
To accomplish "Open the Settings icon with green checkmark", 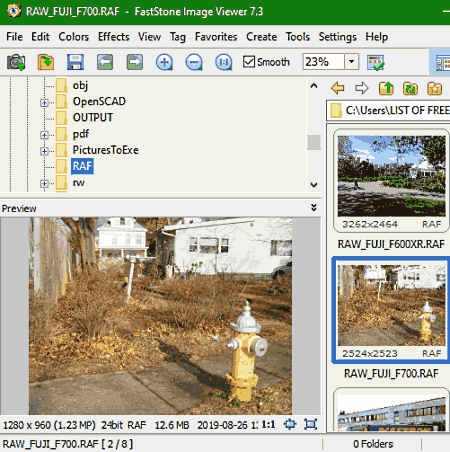I will [x=376, y=62].
